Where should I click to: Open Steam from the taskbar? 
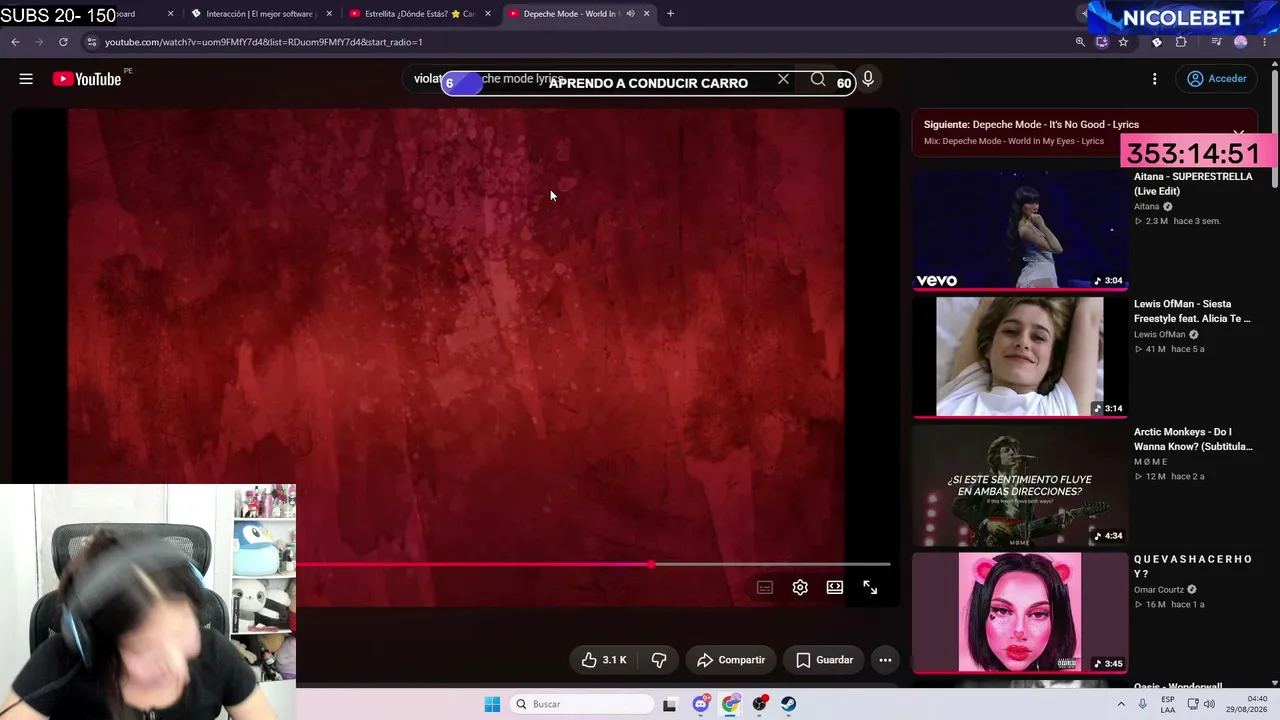(x=789, y=704)
